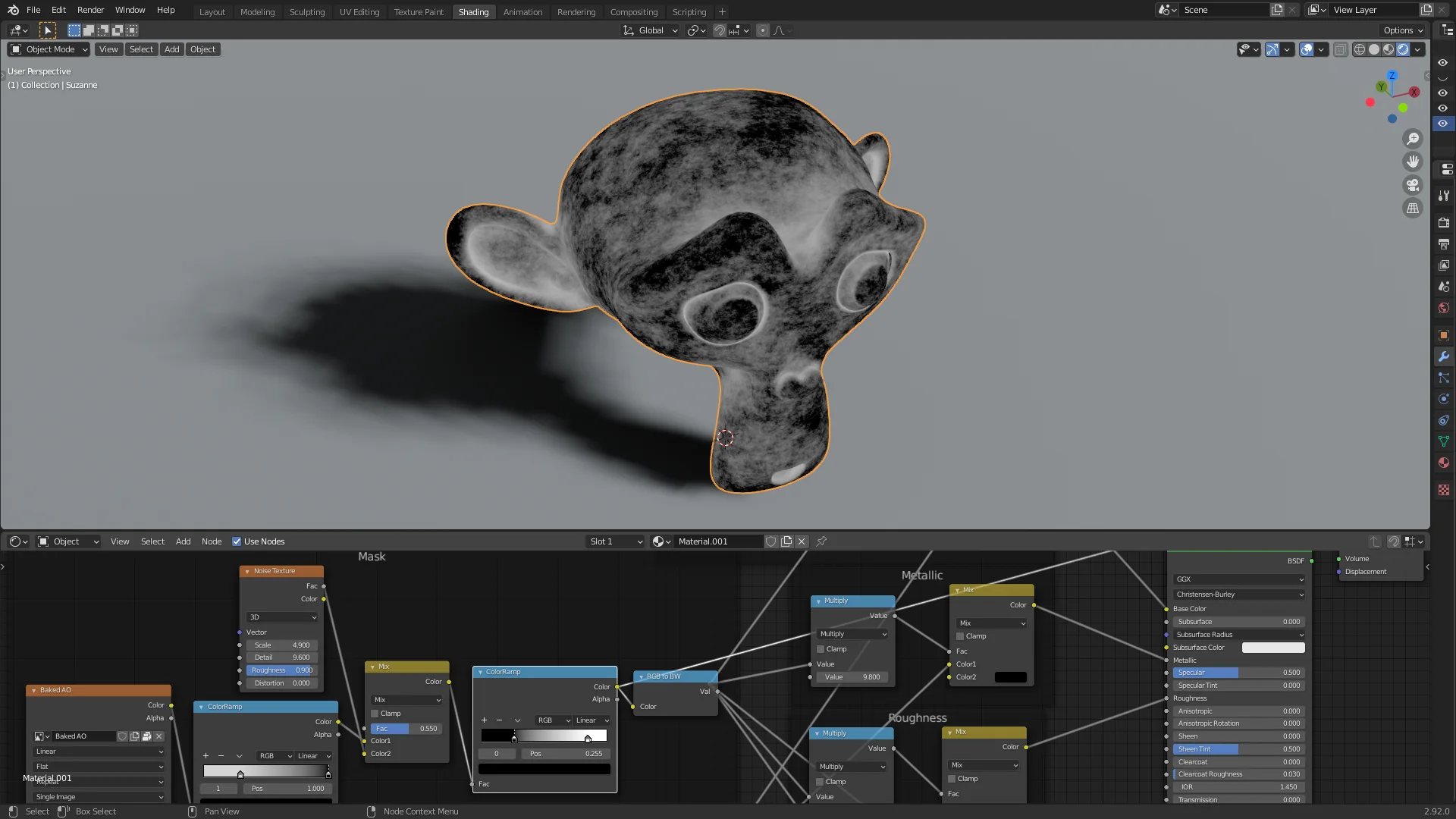
Task: Open the Object Mode dropdown
Action: coord(49,49)
